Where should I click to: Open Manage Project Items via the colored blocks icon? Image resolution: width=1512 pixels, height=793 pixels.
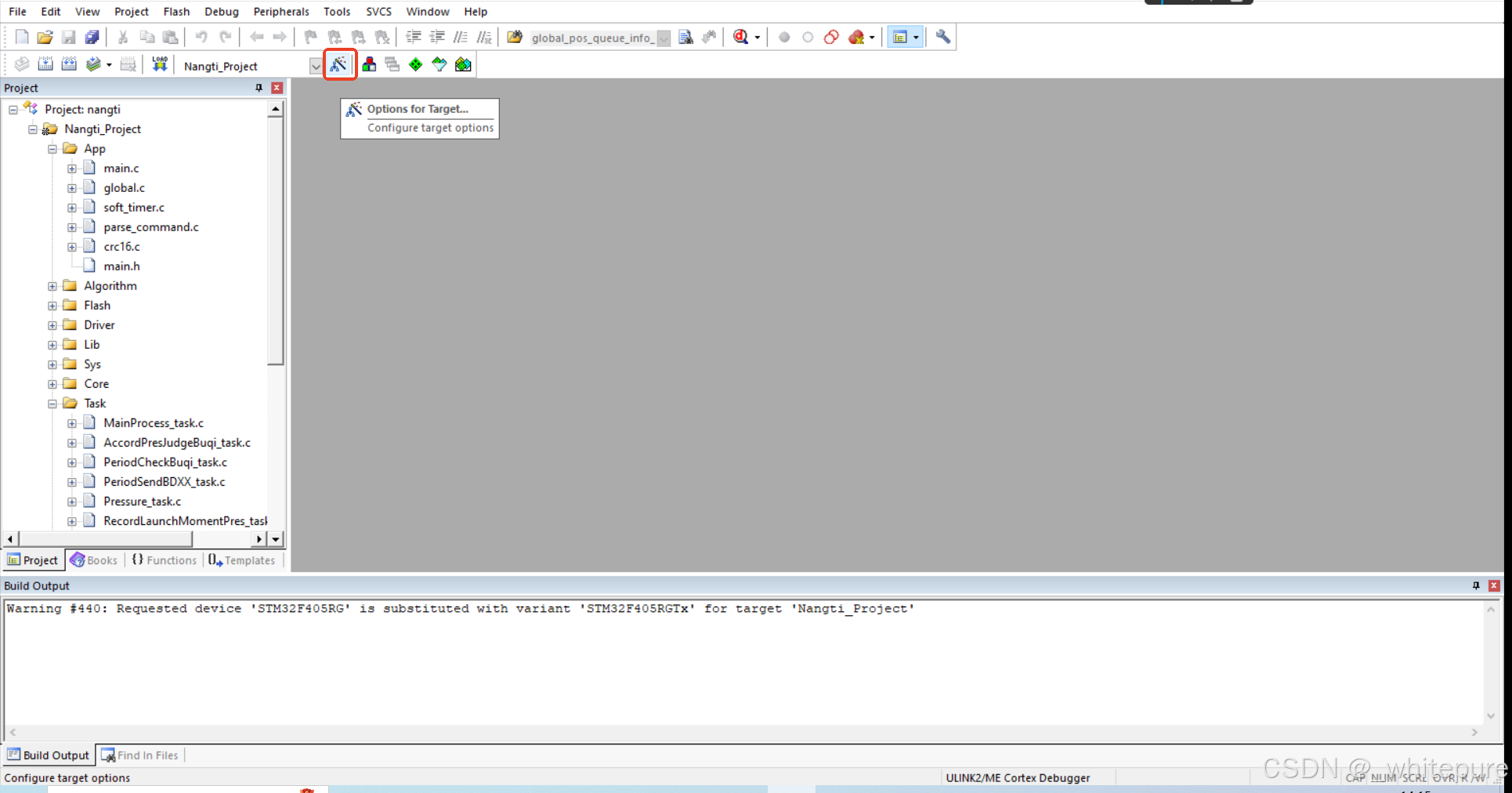pyautogui.click(x=369, y=64)
